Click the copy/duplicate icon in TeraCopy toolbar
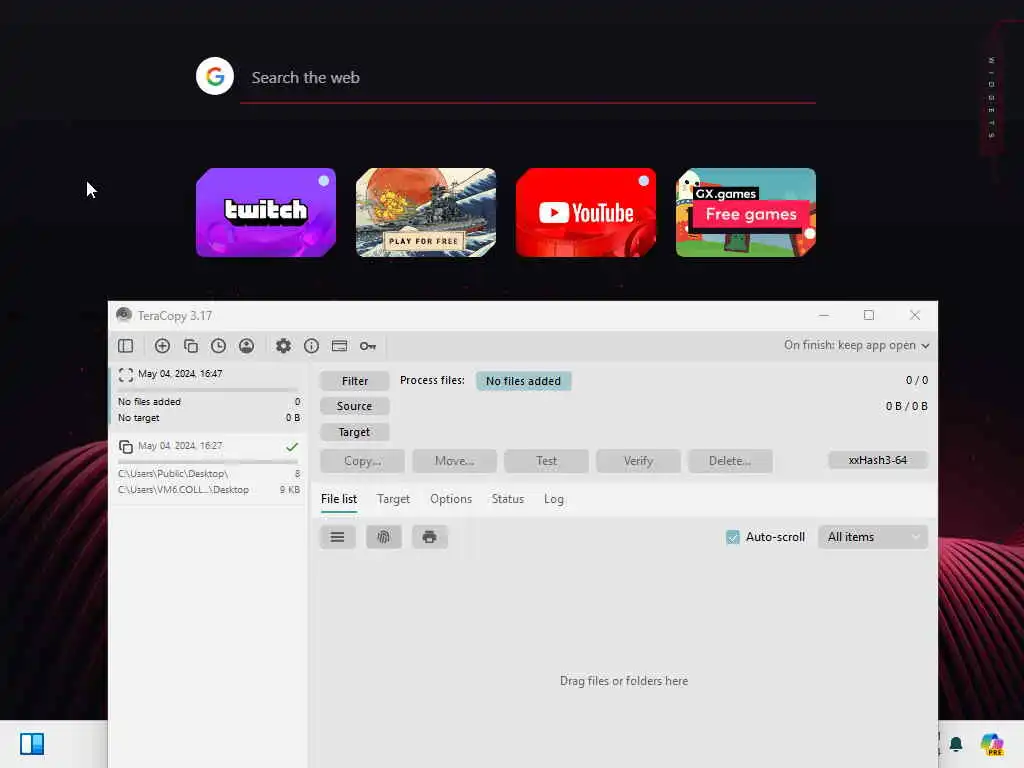 191,345
